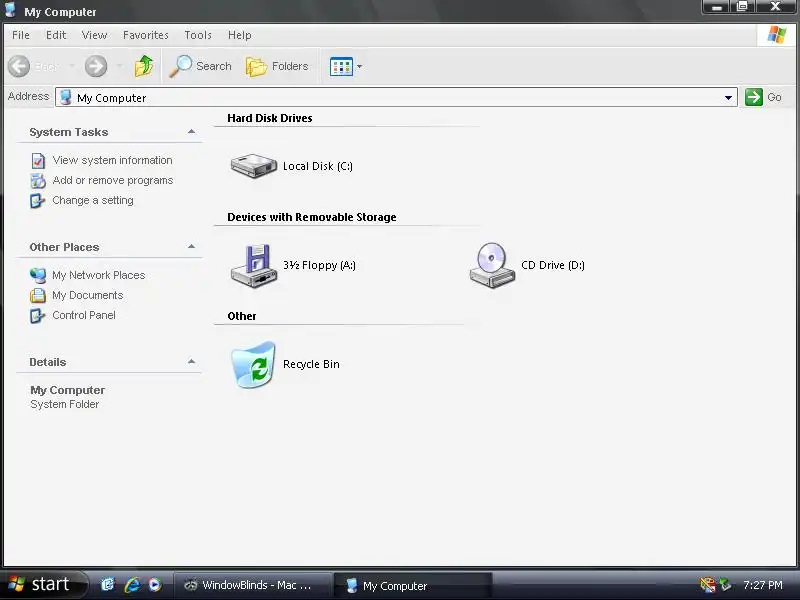Switch to WindowBlinds taskbar button
The image size is (800, 600).
(251, 585)
